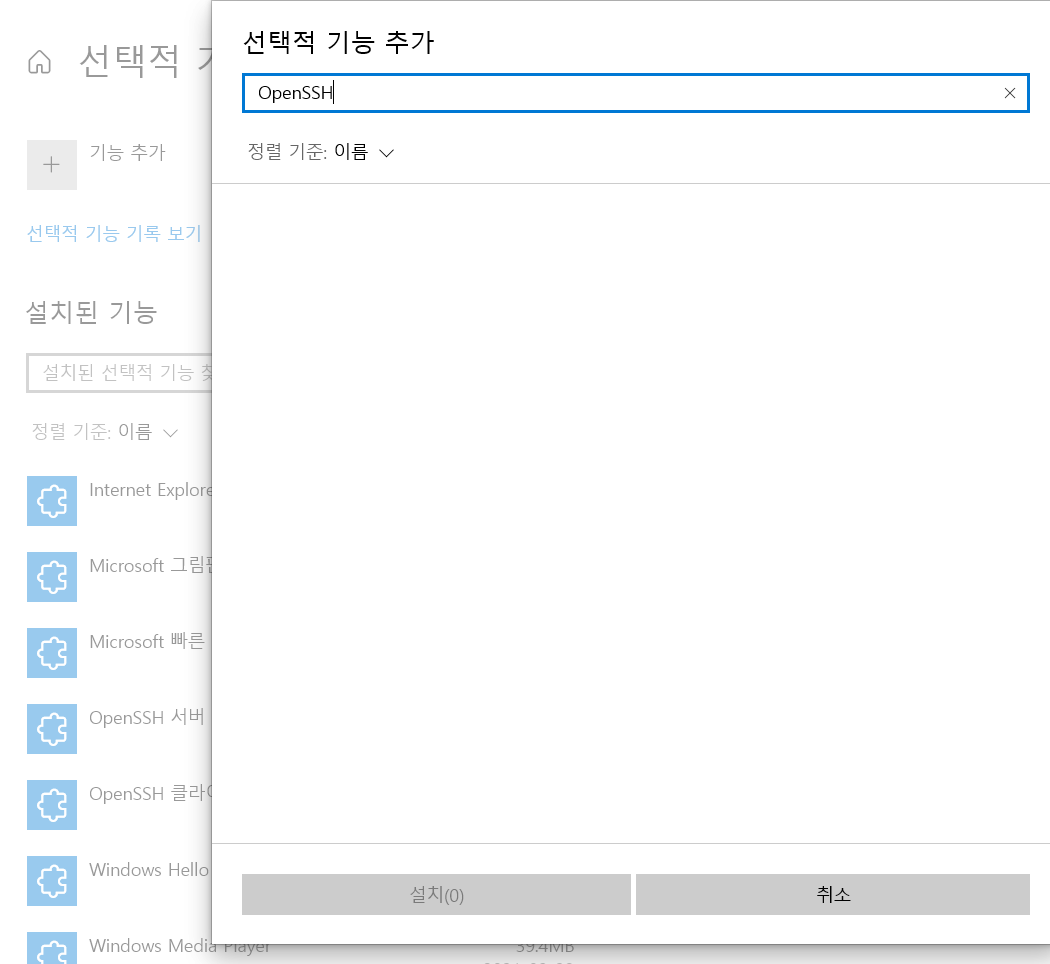Click the Windows Hello list entry text

[x=149, y=870]
